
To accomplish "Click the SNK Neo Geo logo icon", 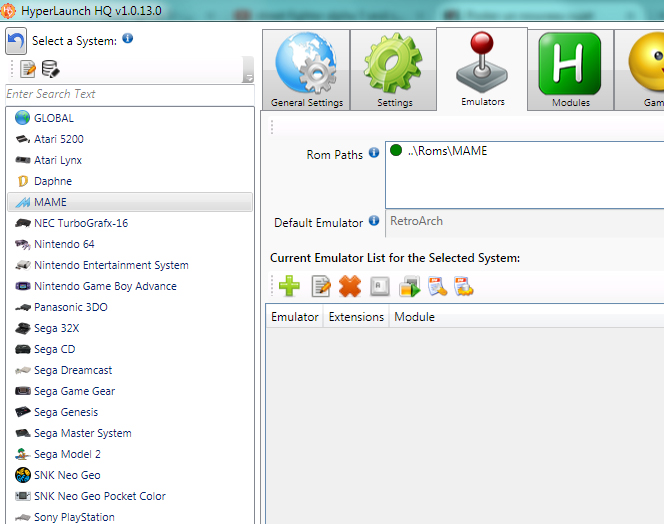I will 22,475.
